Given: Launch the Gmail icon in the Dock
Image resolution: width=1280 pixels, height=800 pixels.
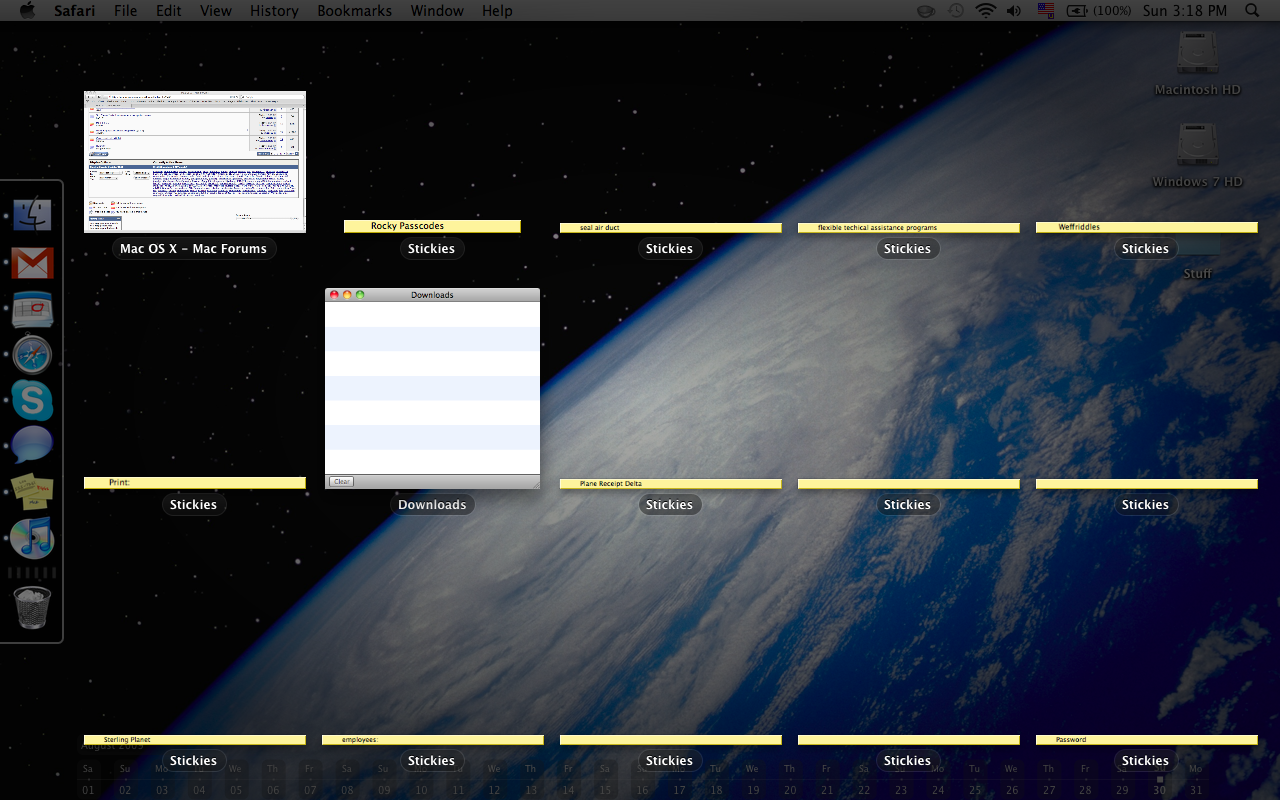Looking at the screenshot, I should 32,263.
